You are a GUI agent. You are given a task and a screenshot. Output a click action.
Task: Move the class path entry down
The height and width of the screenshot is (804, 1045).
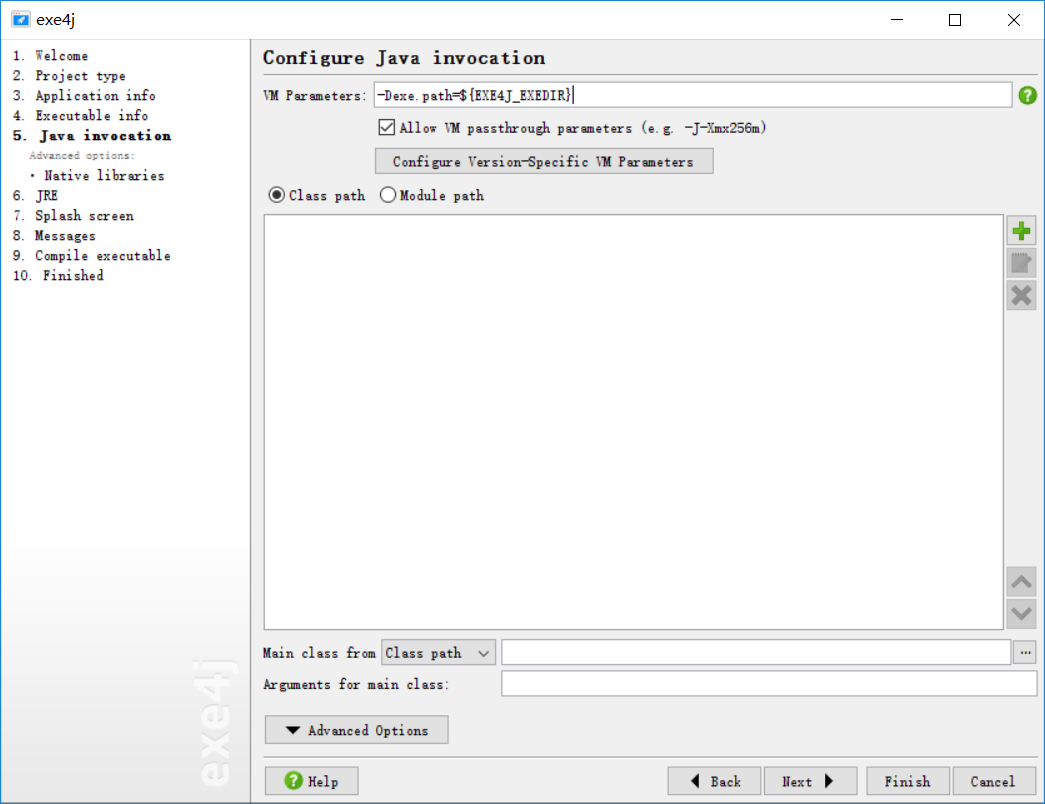(1021, 613)
